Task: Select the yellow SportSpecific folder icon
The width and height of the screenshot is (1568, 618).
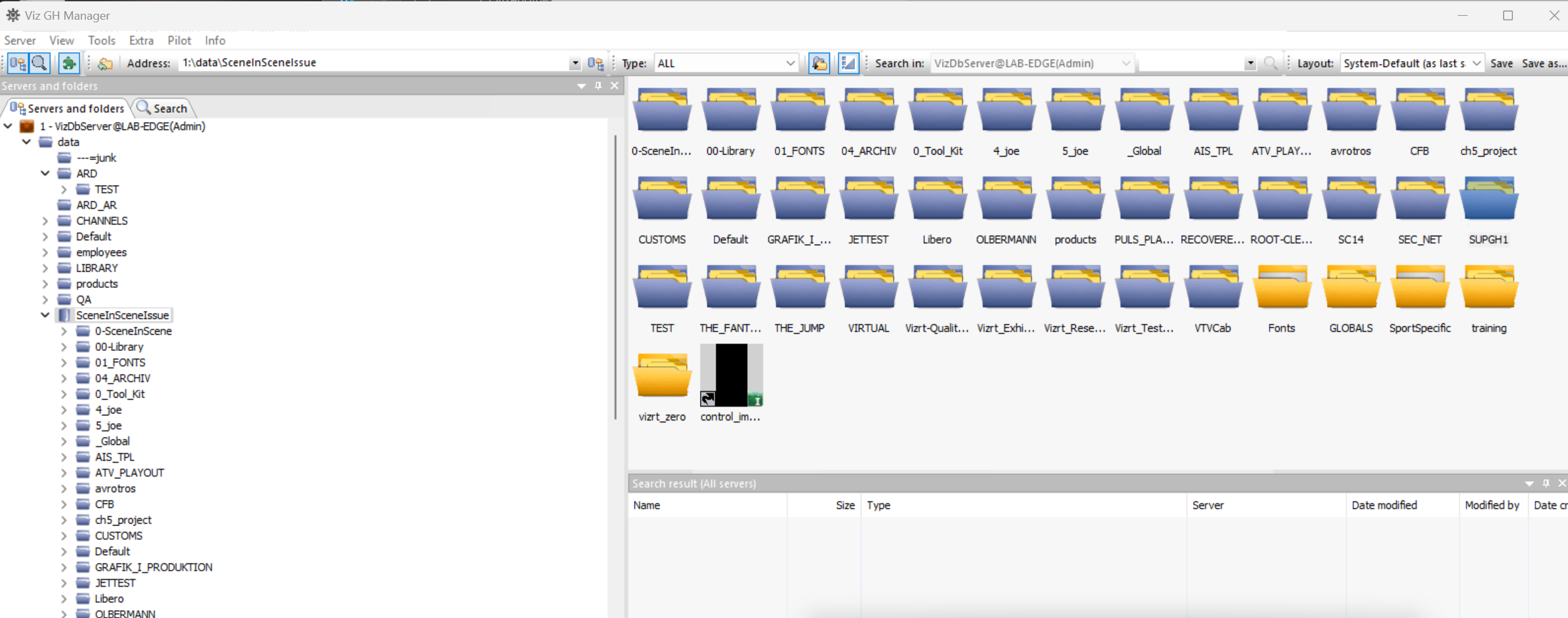Action: click(1419, 288)
